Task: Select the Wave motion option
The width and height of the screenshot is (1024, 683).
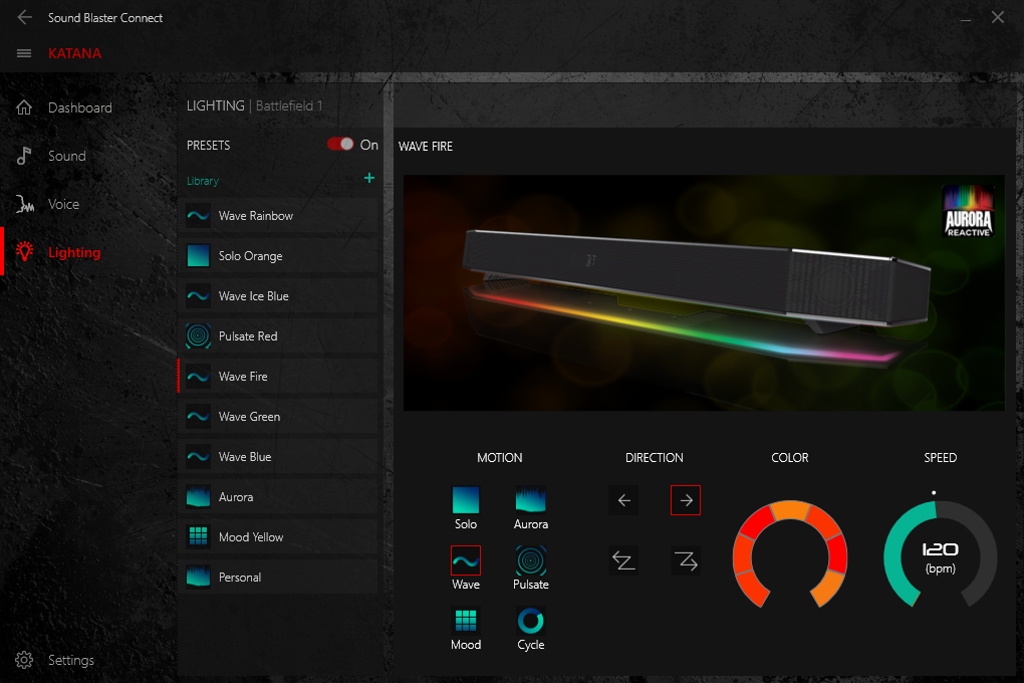Action: [x=466, y=560]
